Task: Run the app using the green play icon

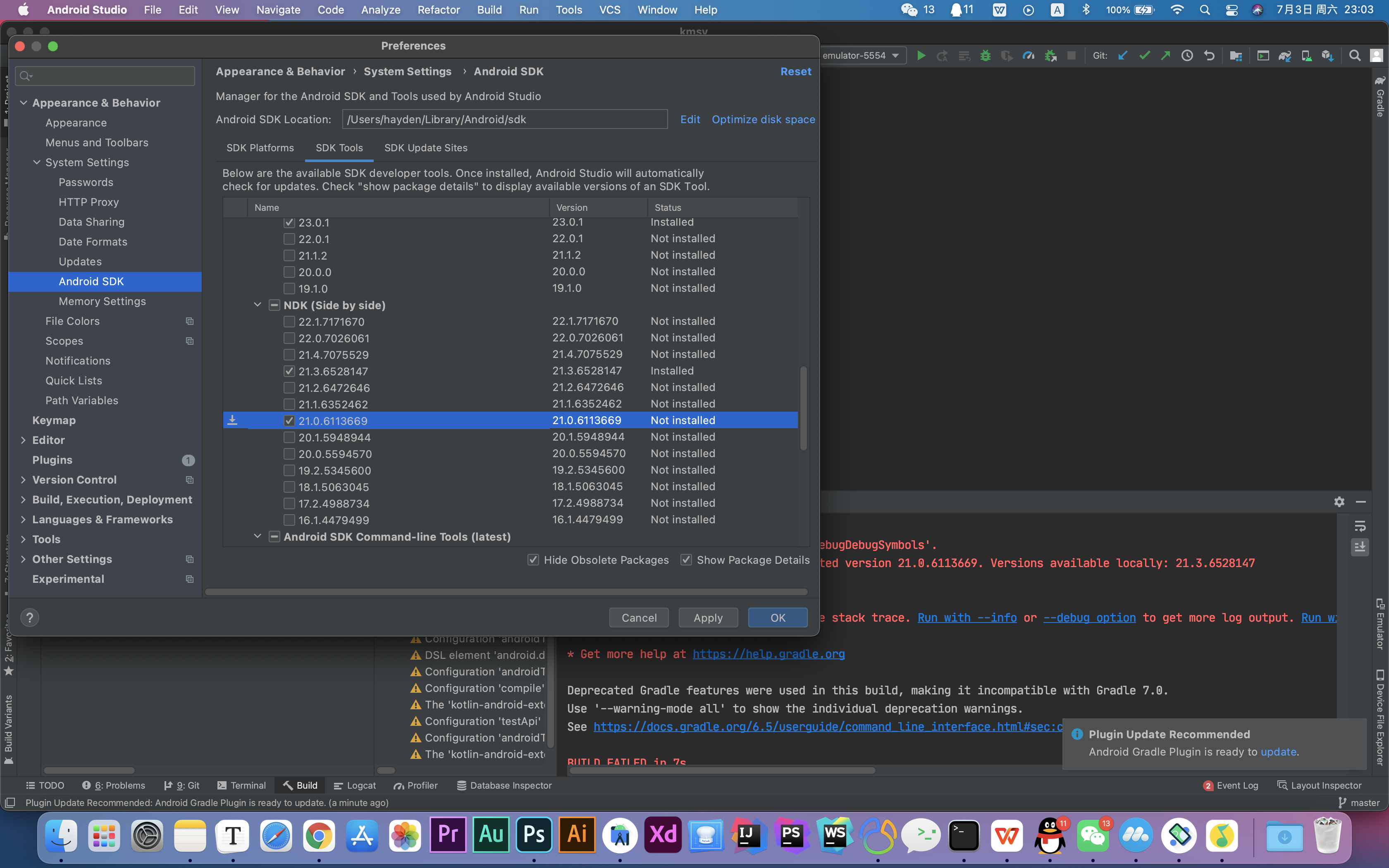Action: point(921,55)
